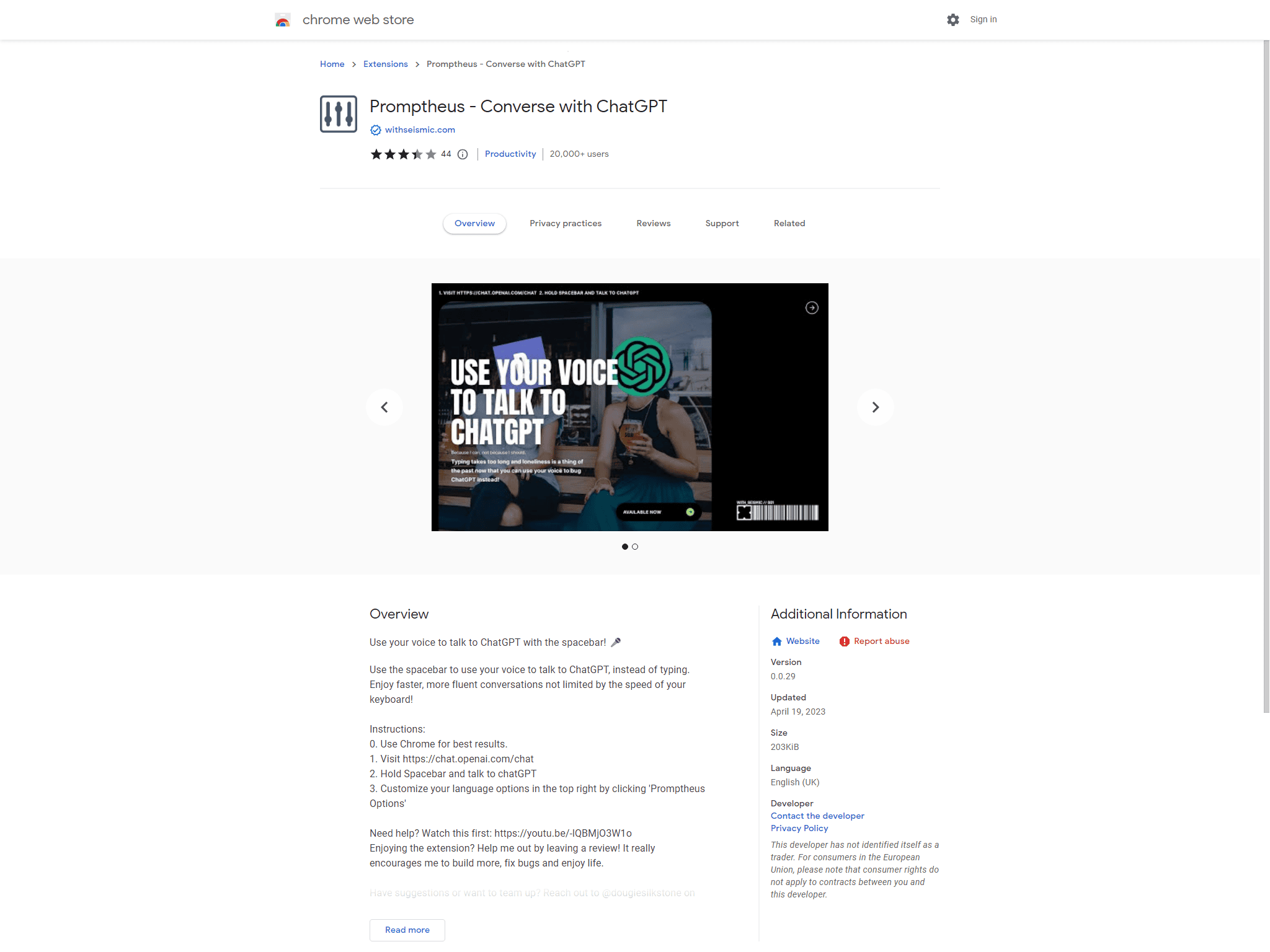Screen dimensions: 1270x952
Task: Click the Additional Information heading
Action: (x=839, y=614)
